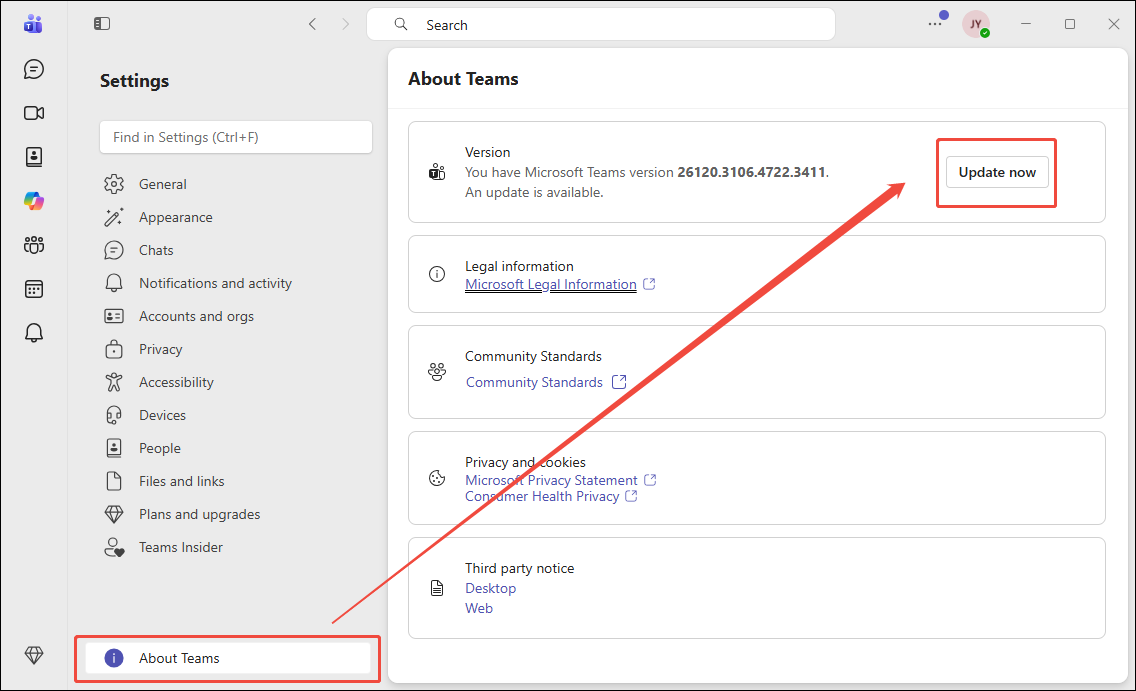Open the Contacts icon in app bar
1136x691 pixels.
click(x=33, y=156)
